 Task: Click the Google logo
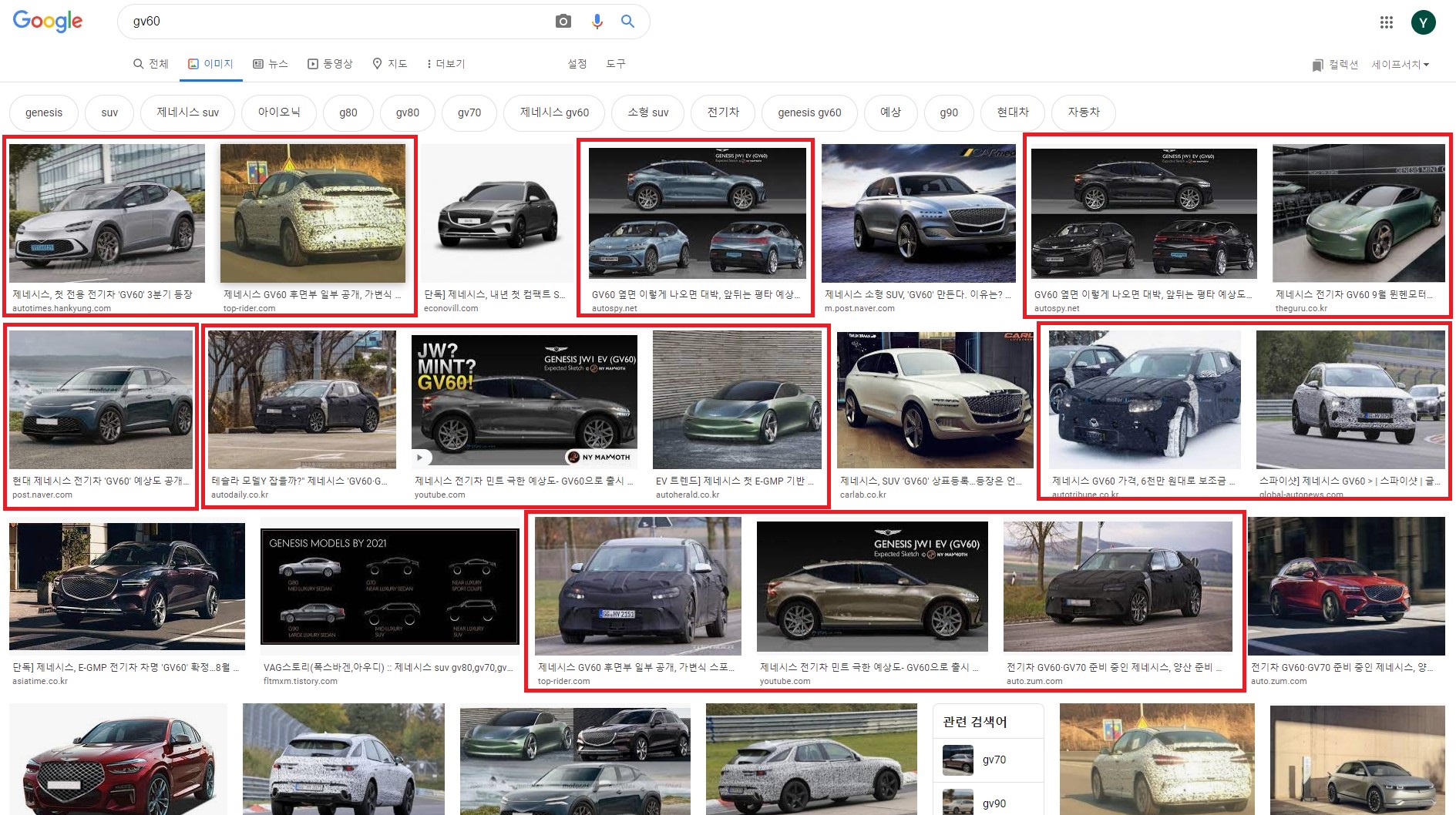pyautogui.click(x=48, y=22)
